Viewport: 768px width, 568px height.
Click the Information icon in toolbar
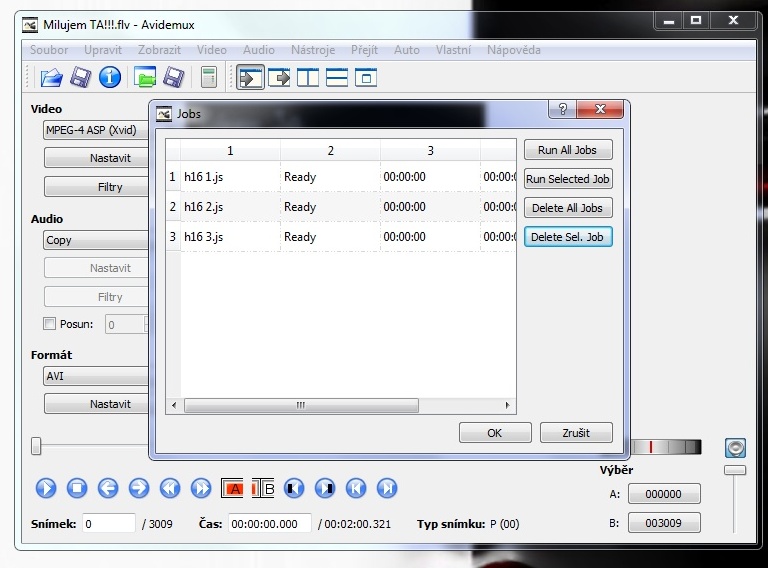coord(110,77)
